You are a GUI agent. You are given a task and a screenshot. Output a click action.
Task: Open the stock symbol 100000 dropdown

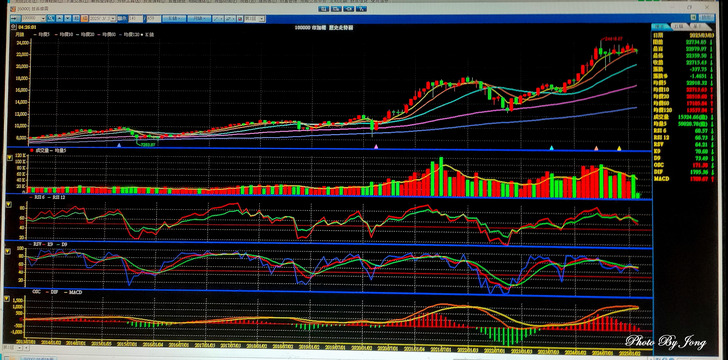point(43,19)
